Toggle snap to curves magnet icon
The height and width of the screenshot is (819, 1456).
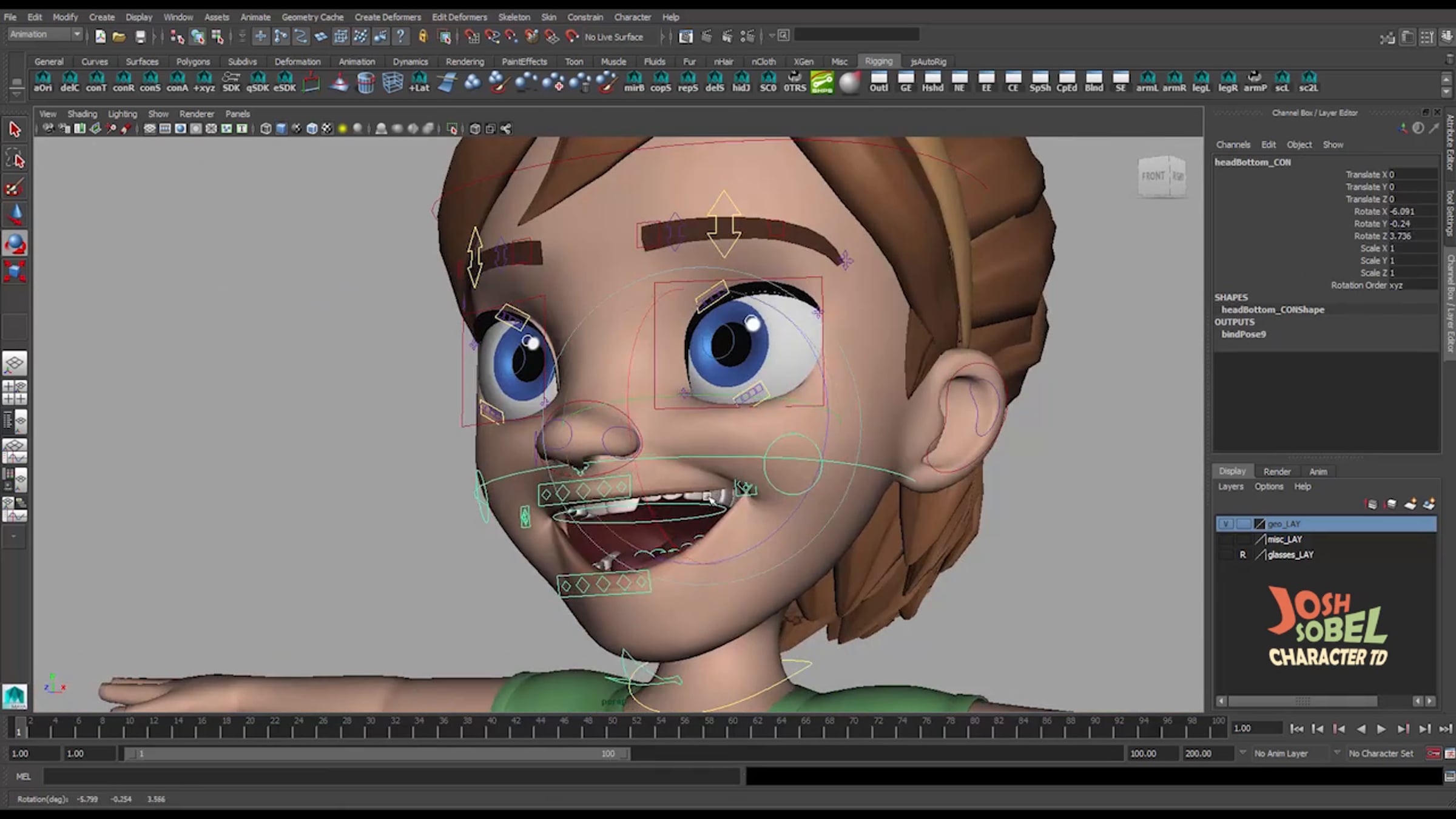[492, 36]
